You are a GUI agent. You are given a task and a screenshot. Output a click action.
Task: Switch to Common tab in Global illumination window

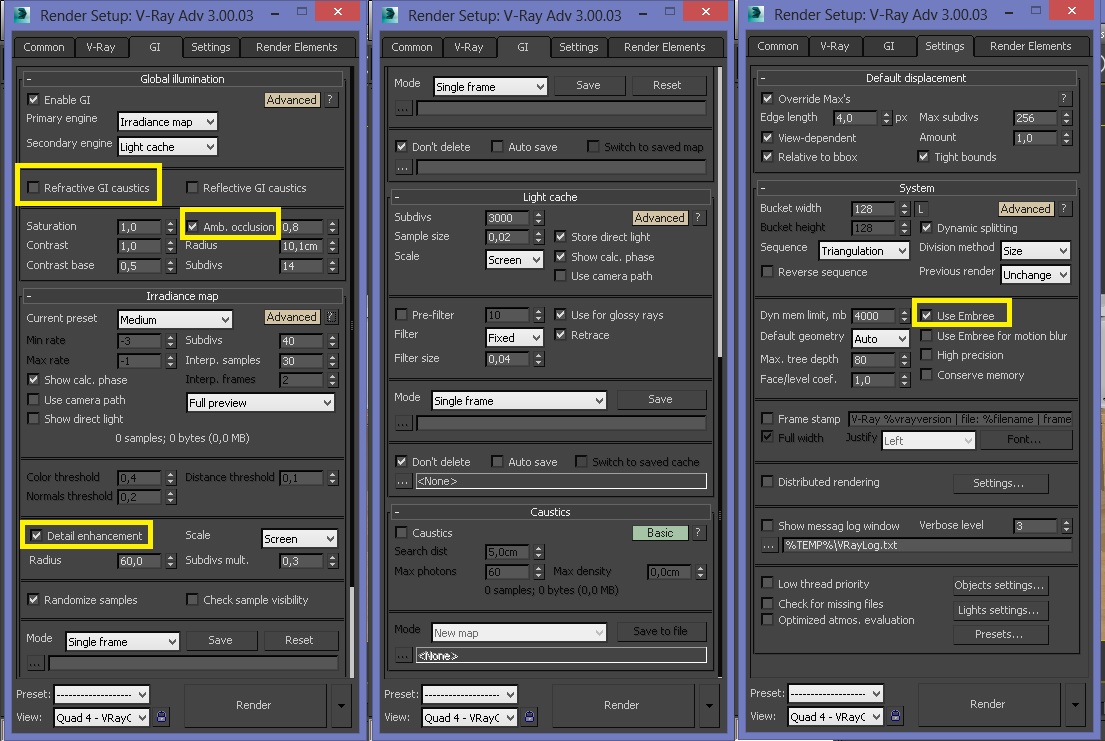tap(44, 47)
